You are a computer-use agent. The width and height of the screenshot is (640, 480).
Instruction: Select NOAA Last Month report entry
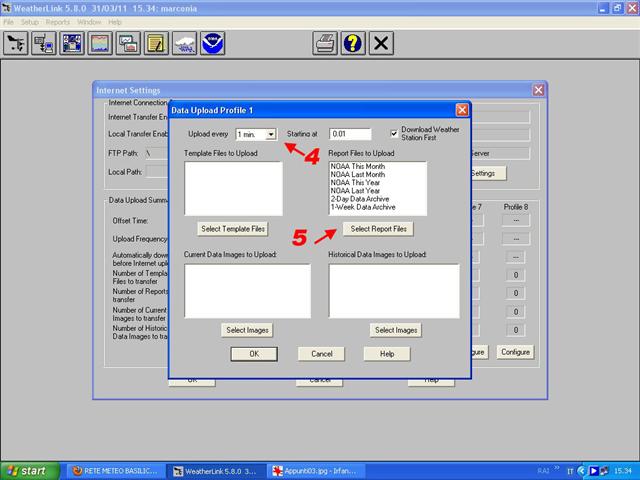tap(358, 175)
